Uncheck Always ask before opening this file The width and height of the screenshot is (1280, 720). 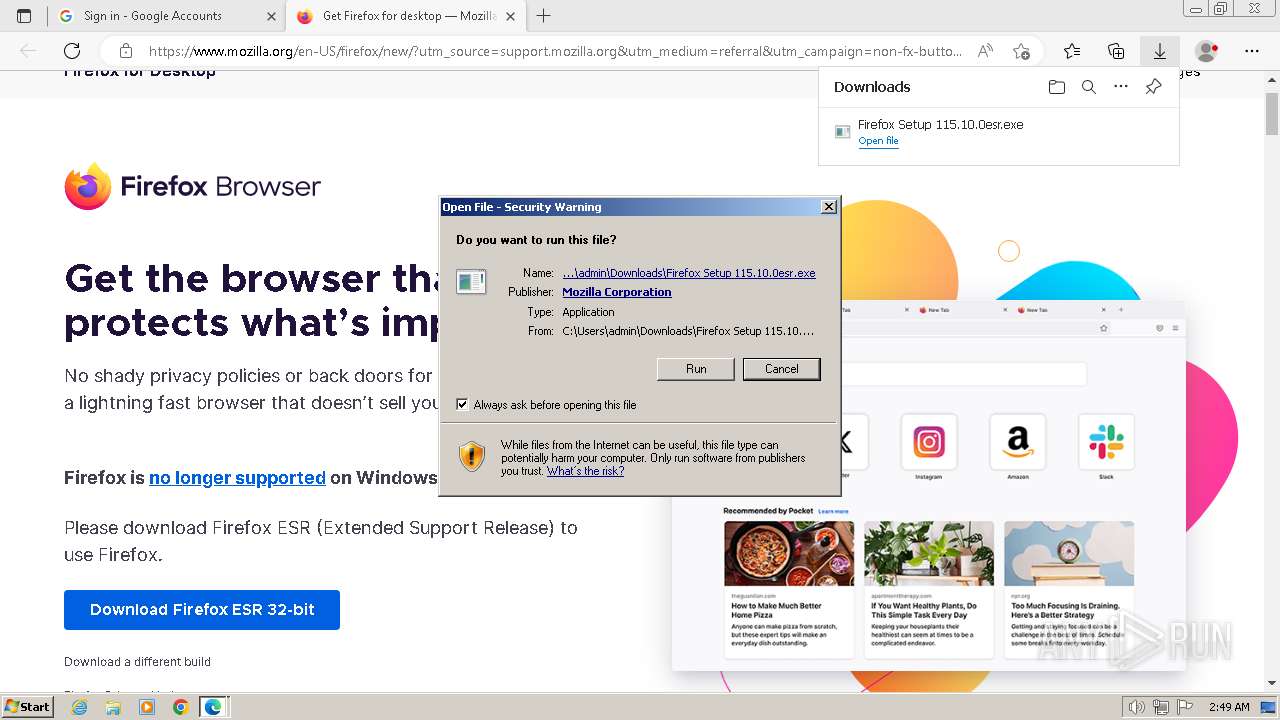click(x=462, y=405)
